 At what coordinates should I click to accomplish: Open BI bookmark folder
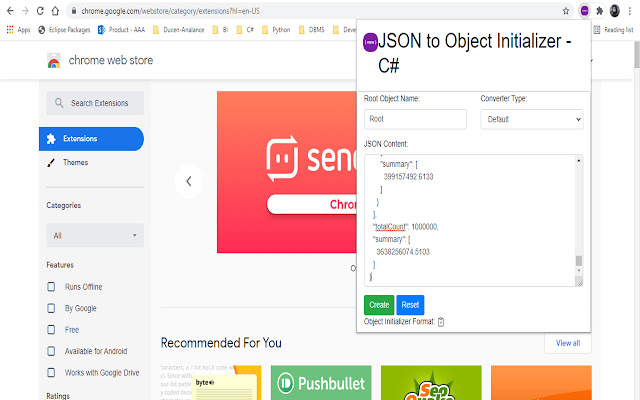[x=220, y=30]
